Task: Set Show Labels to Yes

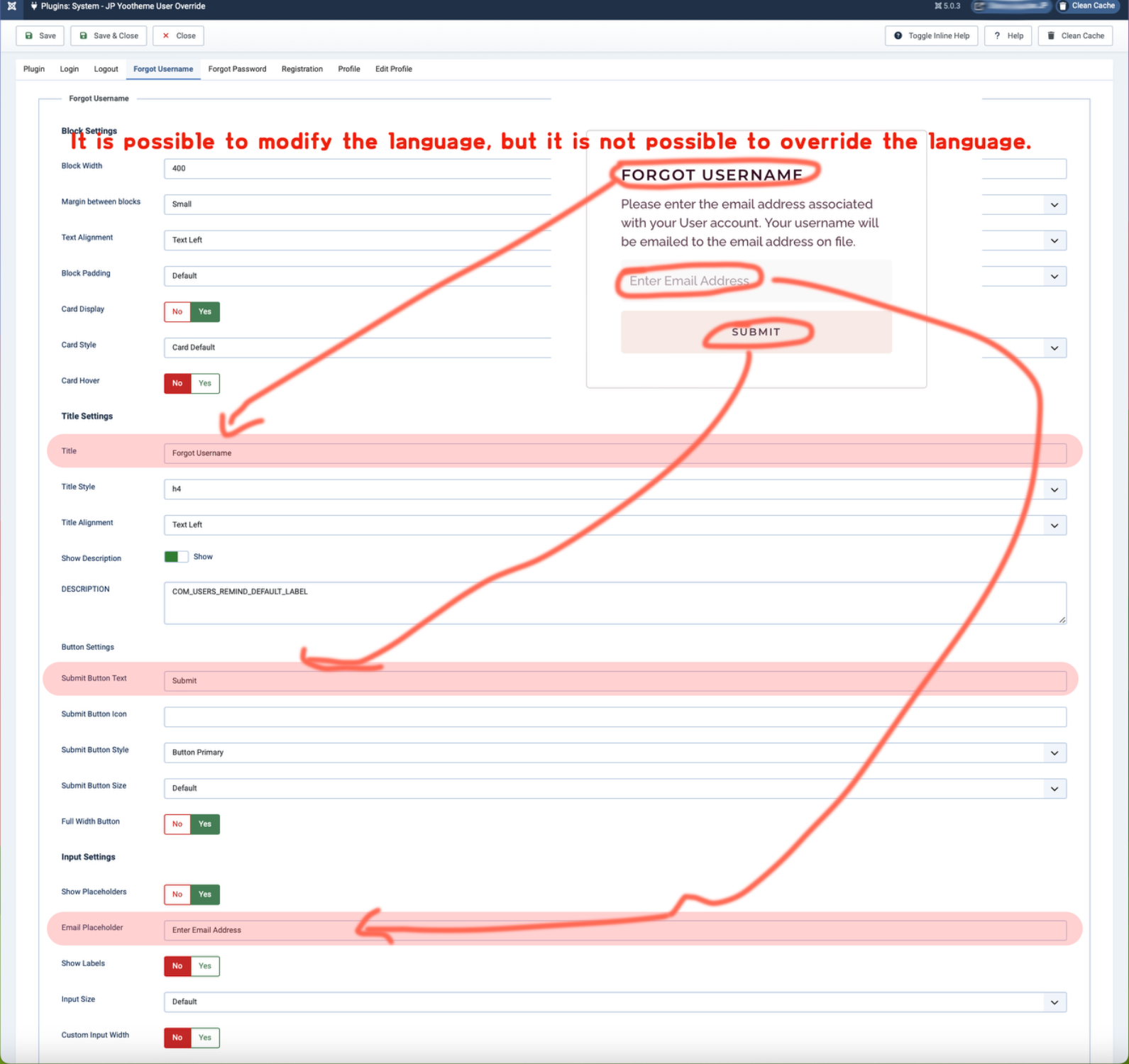Action: pyautogui.click(x=205, y=966)
